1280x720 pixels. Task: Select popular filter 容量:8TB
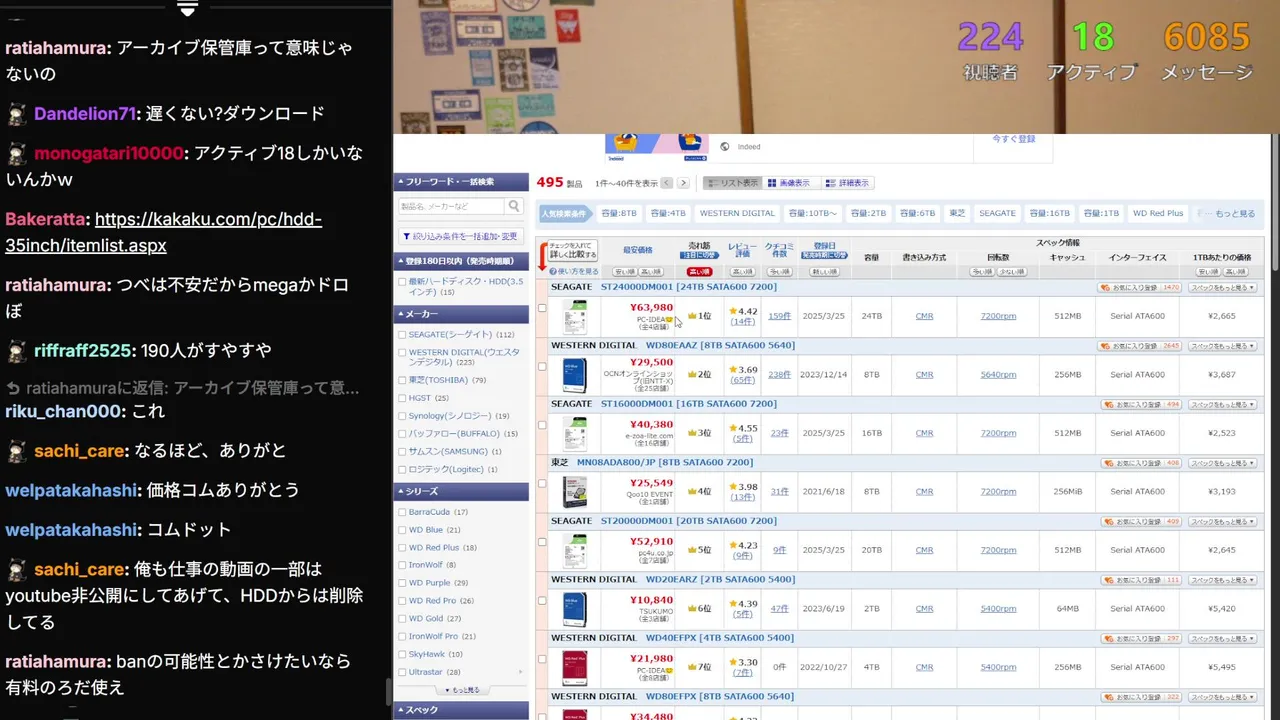click(x=618, y=213)
